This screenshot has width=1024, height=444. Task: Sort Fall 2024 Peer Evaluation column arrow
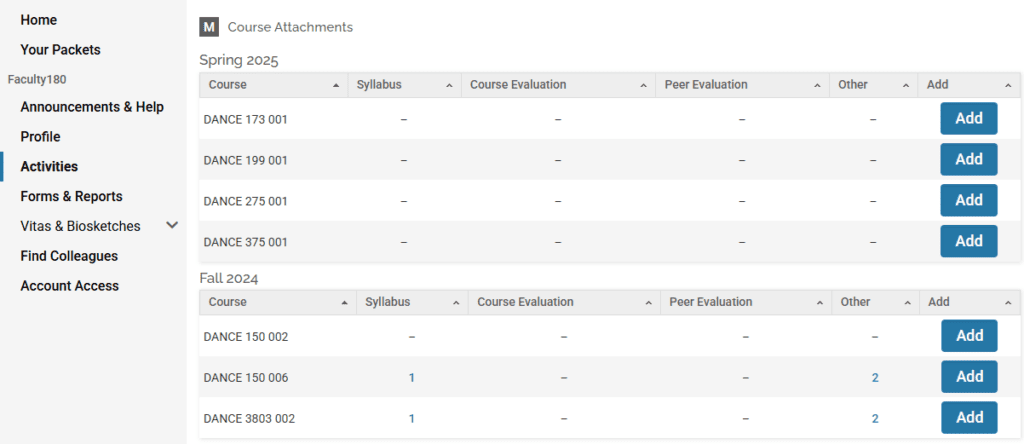coord(820,303)
